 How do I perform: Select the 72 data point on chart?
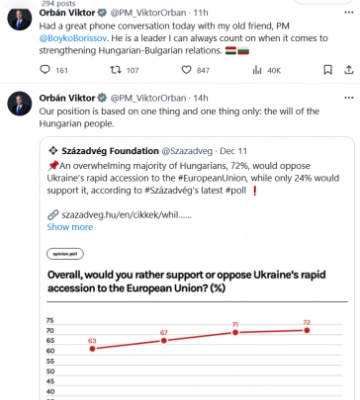coord(307,330)
